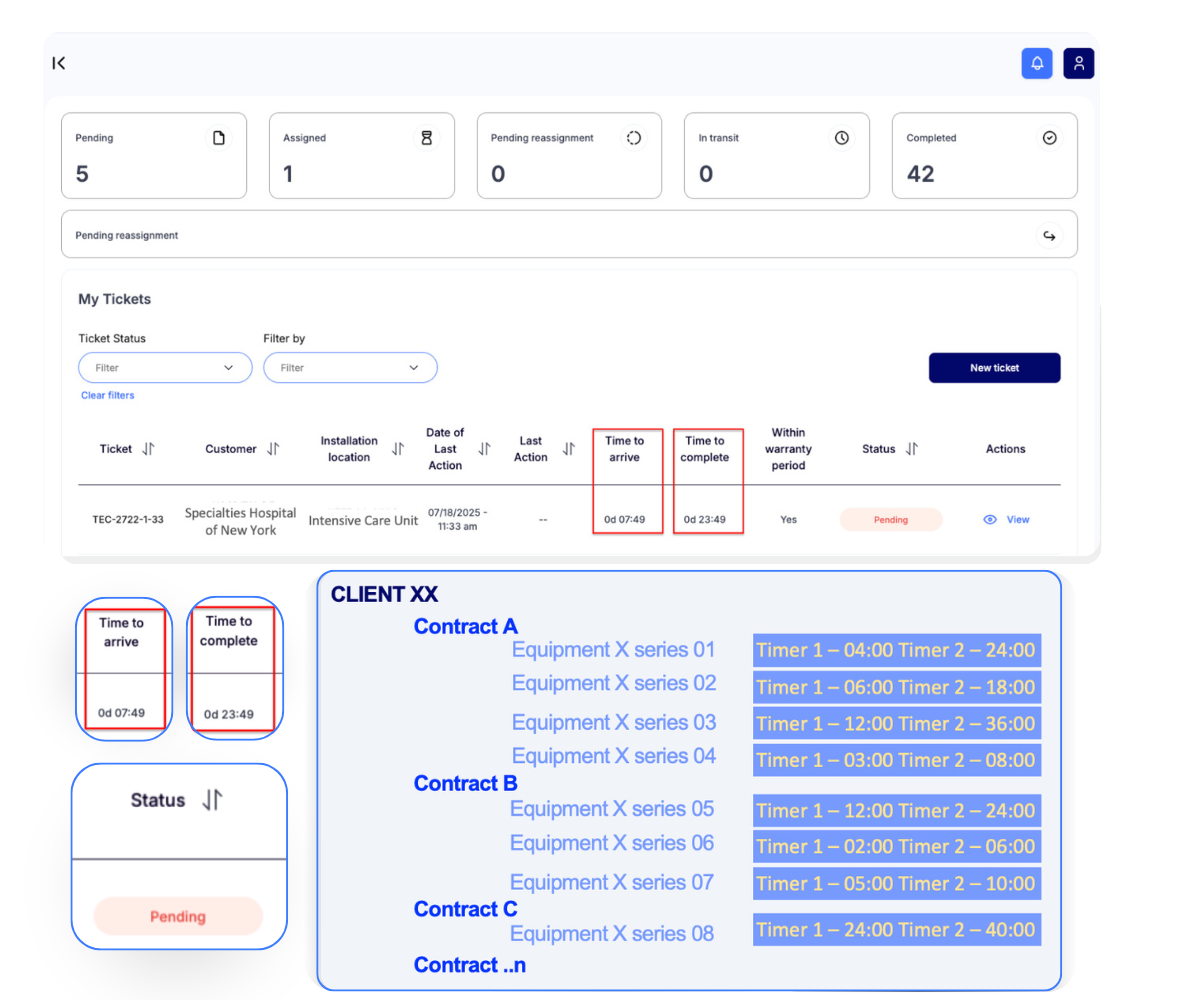
Task: Sort by Last Action column header
Action: click(x=568, y=449)
